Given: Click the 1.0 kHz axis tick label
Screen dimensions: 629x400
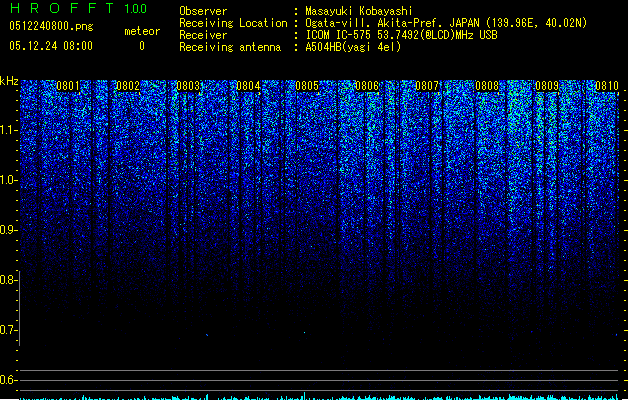Looking at the screenshot, I should click(x=8, y=180).
